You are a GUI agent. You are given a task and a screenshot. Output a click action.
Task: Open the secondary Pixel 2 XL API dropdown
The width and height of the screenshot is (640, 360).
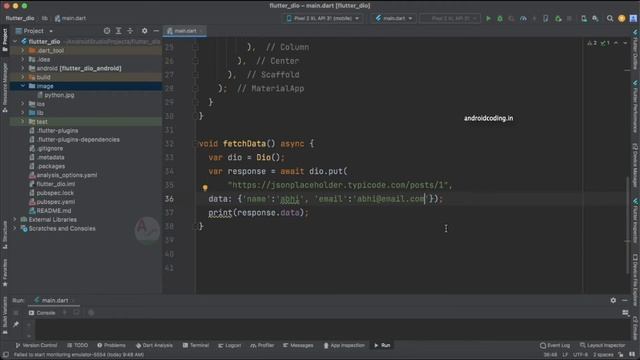(450, 18)
